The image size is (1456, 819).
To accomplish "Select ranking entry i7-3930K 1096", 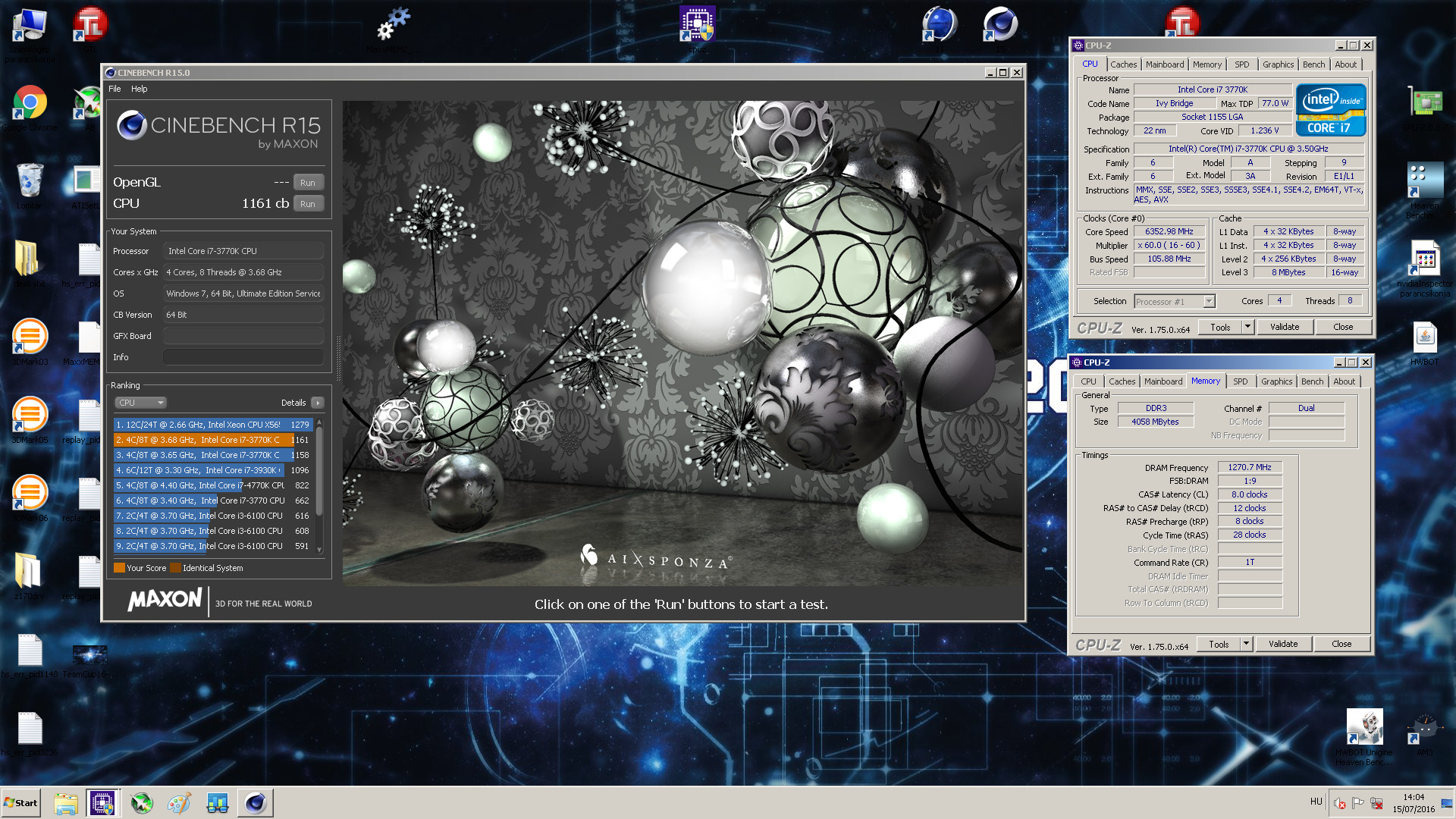I will [213, 470].
